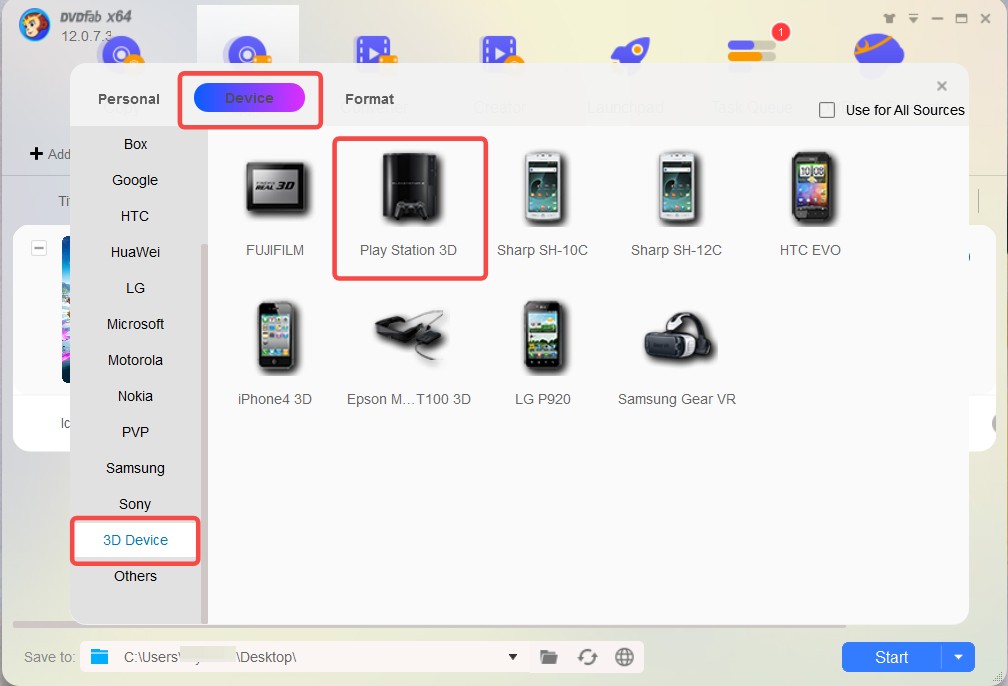Click the source movie thumbnail
The width and height of the screenshot is (1008, 686).
pos(66,309)
